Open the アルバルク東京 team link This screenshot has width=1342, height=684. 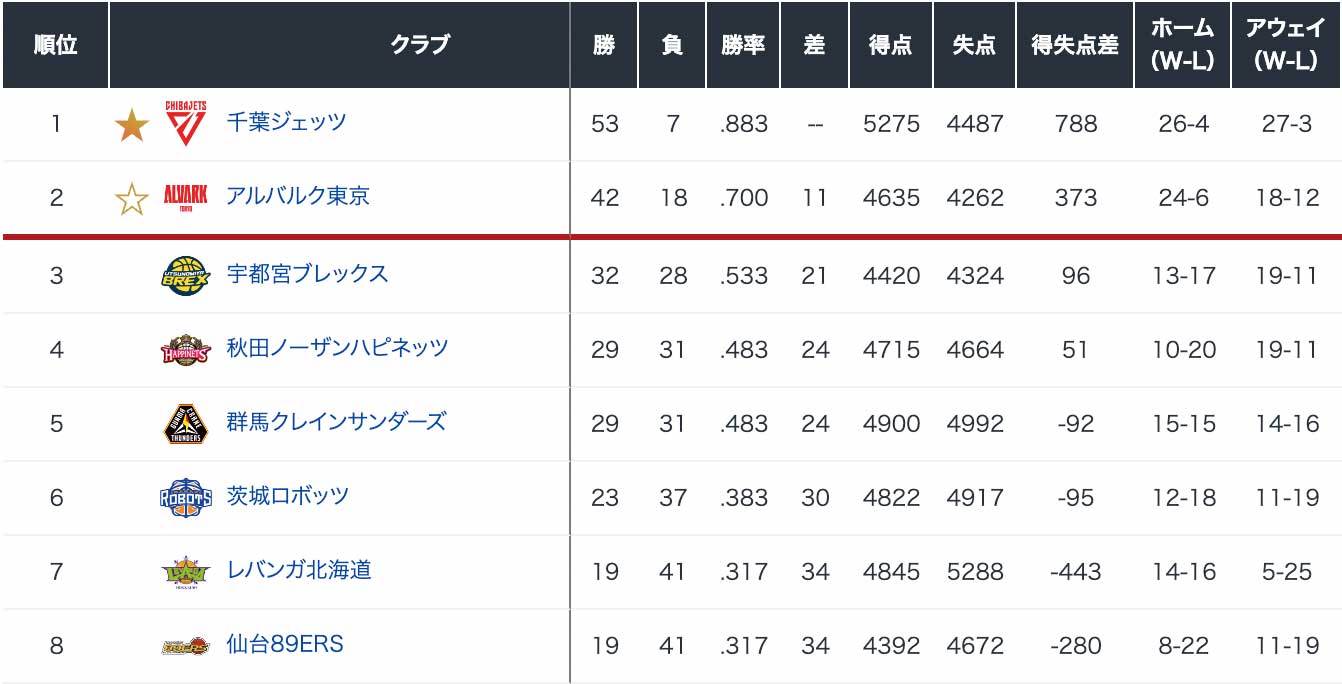click(x=298, y=196)
